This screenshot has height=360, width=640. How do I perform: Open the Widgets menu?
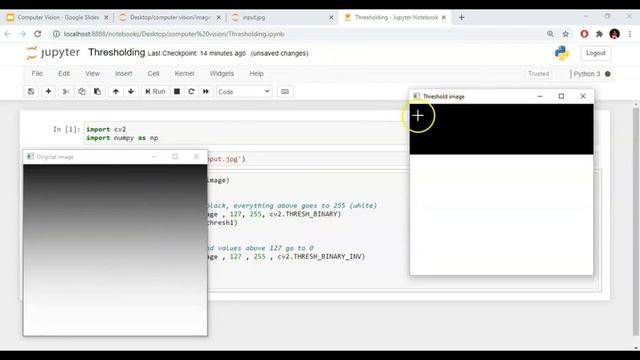point(221,73)
